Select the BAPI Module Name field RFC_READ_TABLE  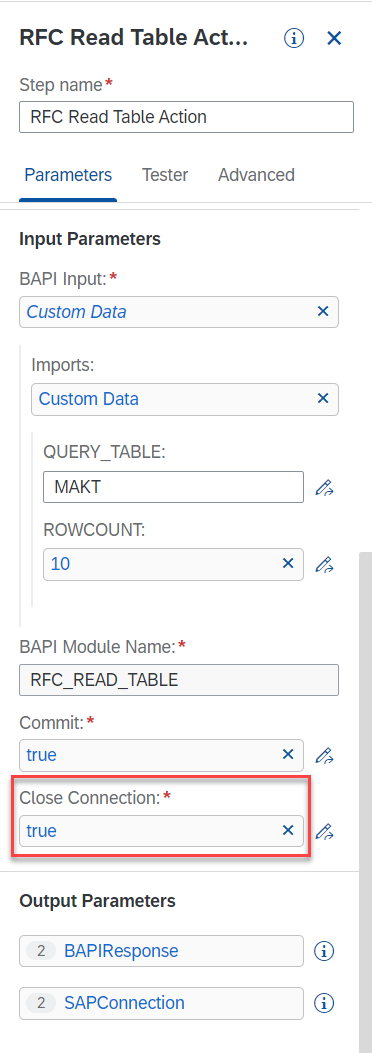179,680
